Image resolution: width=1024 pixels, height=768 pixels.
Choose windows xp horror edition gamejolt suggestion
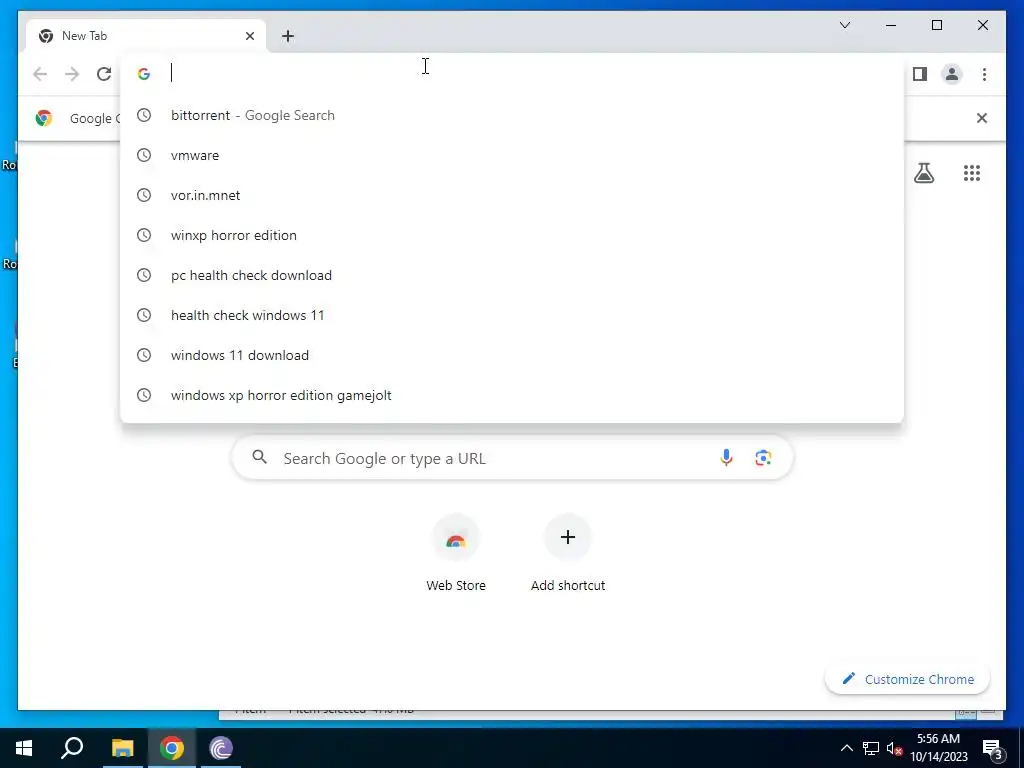click(x=512, y=395)
